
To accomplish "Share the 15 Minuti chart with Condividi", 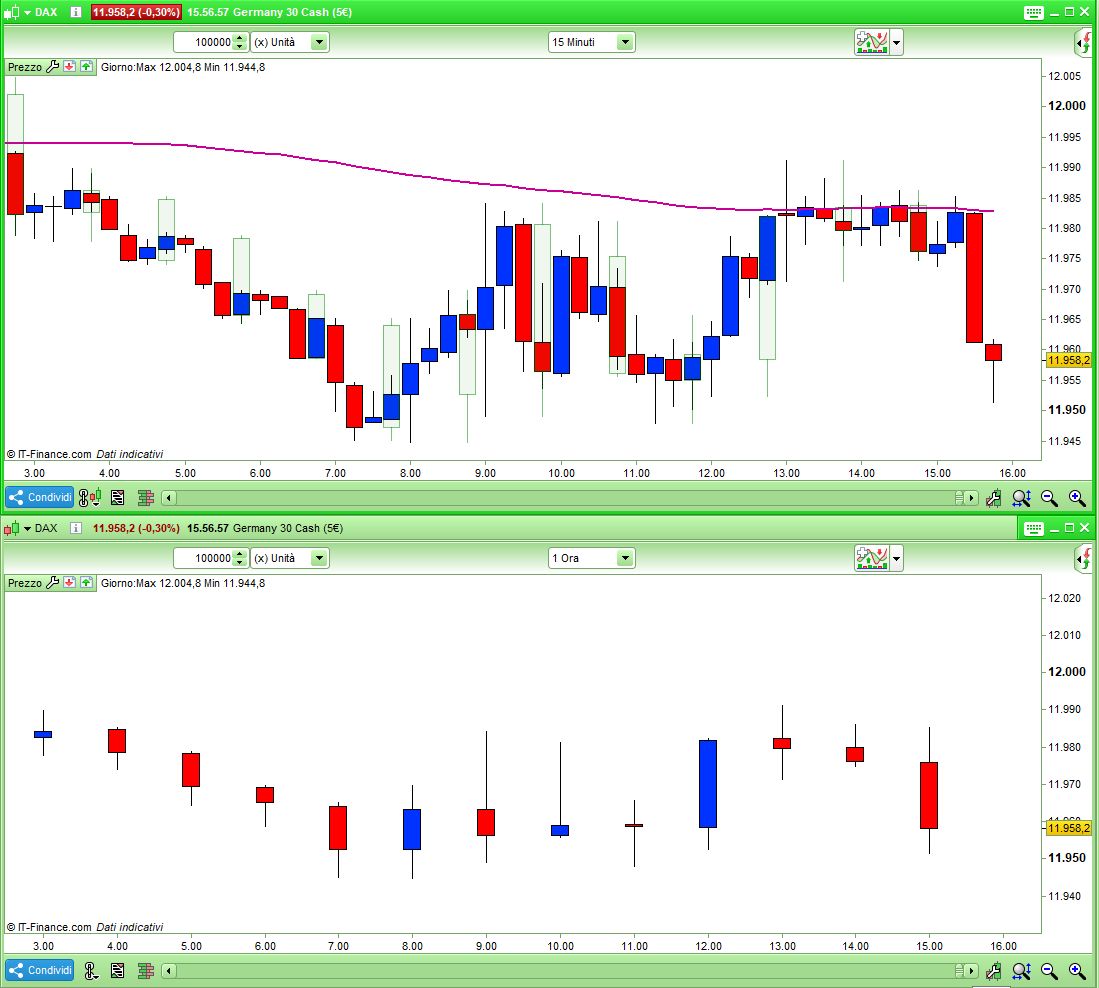I will (x=40, y=498).
